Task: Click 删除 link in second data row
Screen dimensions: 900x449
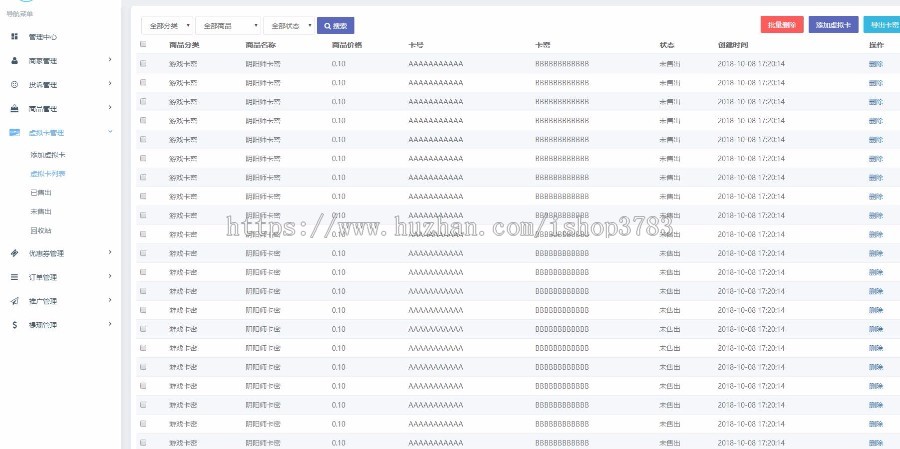Action: (x=876, y=83)
